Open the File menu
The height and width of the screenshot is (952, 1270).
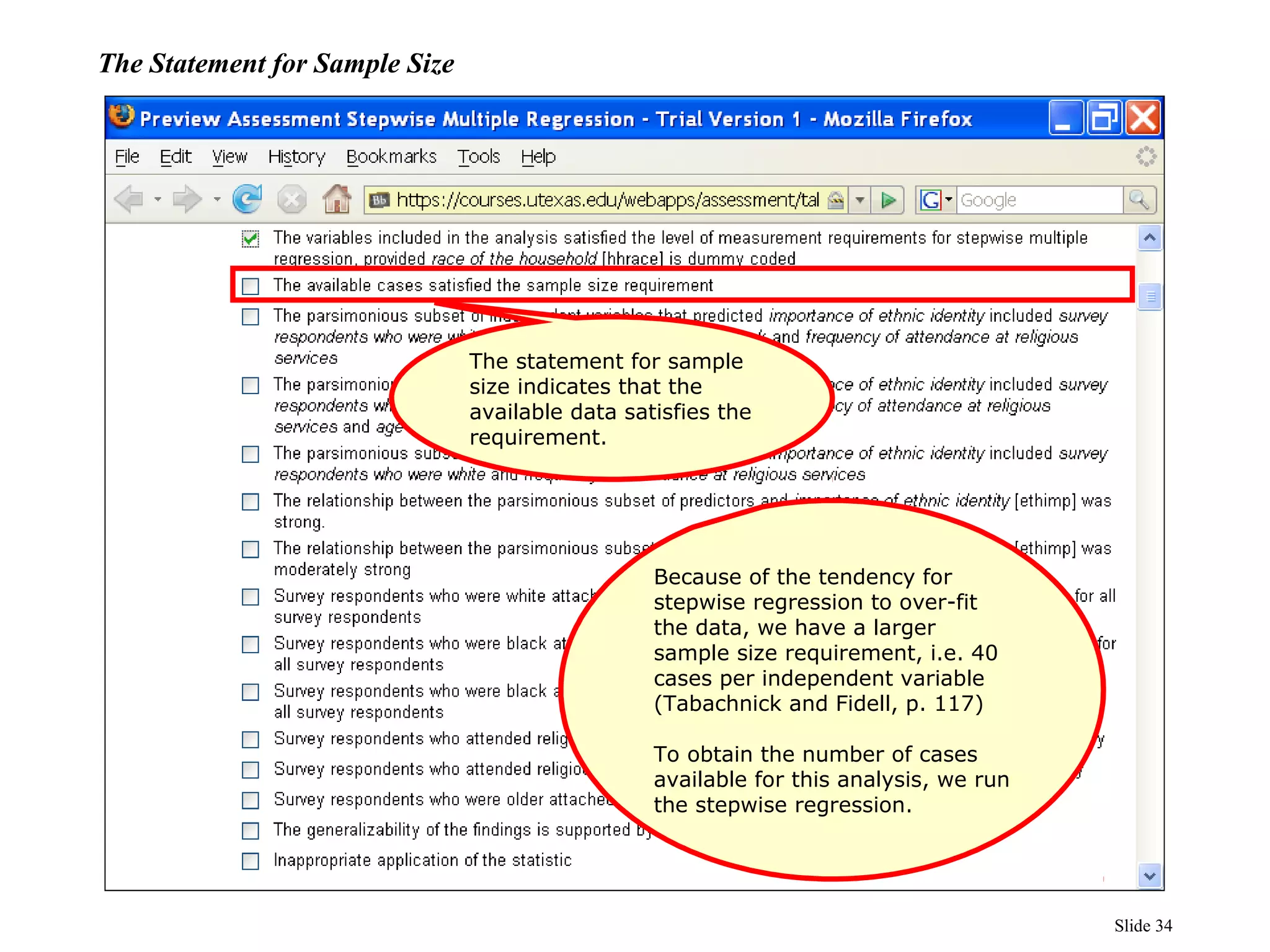127,157
